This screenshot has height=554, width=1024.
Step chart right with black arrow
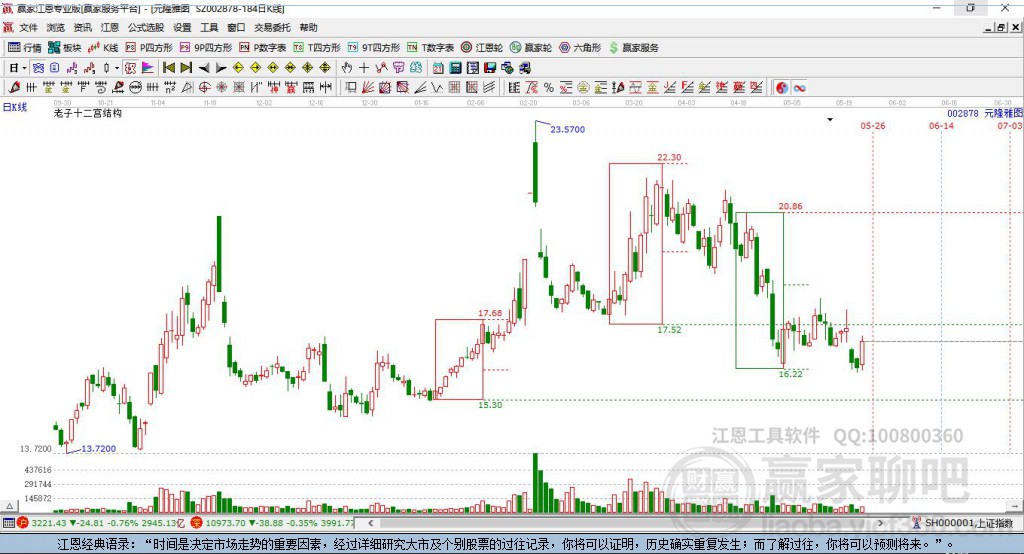point(221,68)
